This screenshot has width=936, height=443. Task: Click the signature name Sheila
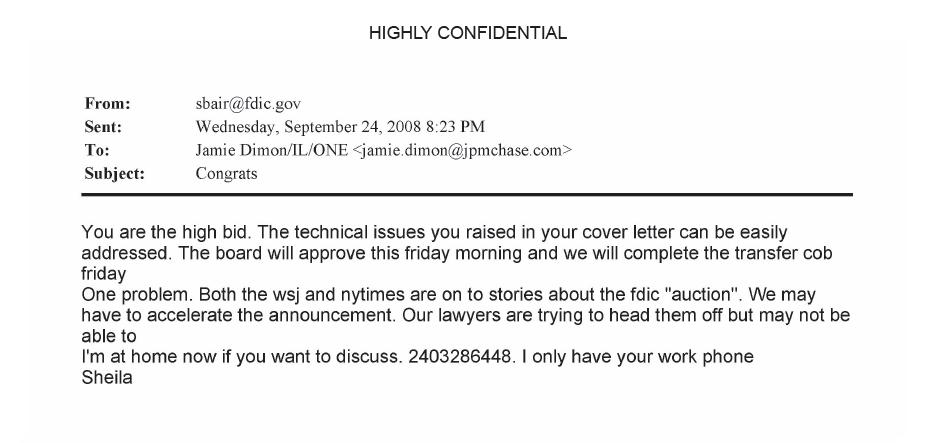point(105,378)
